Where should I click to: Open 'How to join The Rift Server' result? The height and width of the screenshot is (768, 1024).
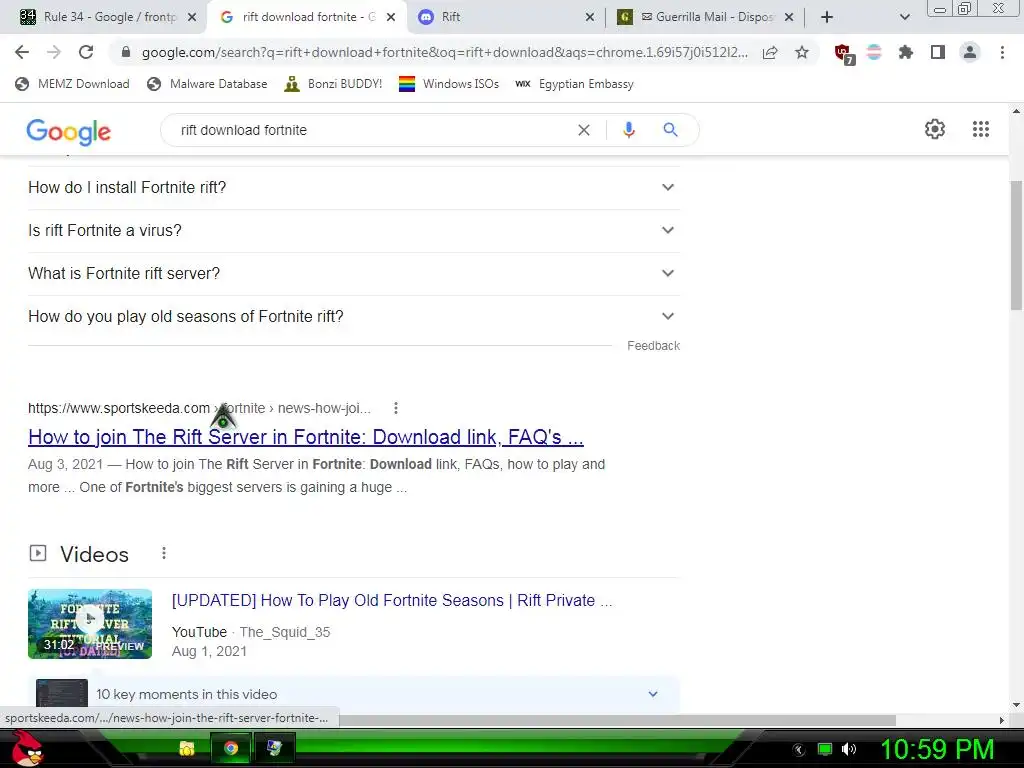click(x=306, y=437)
